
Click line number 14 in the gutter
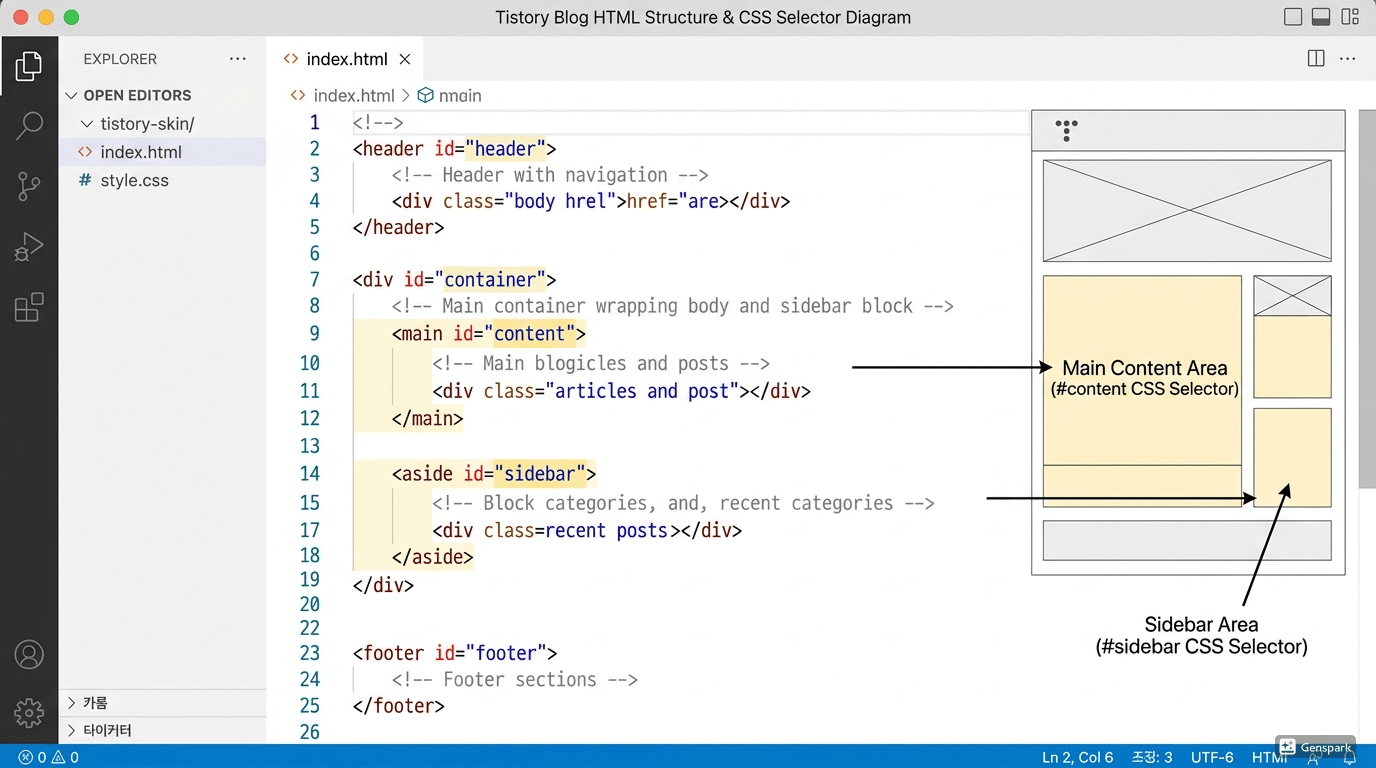click(x=310, y=473)
